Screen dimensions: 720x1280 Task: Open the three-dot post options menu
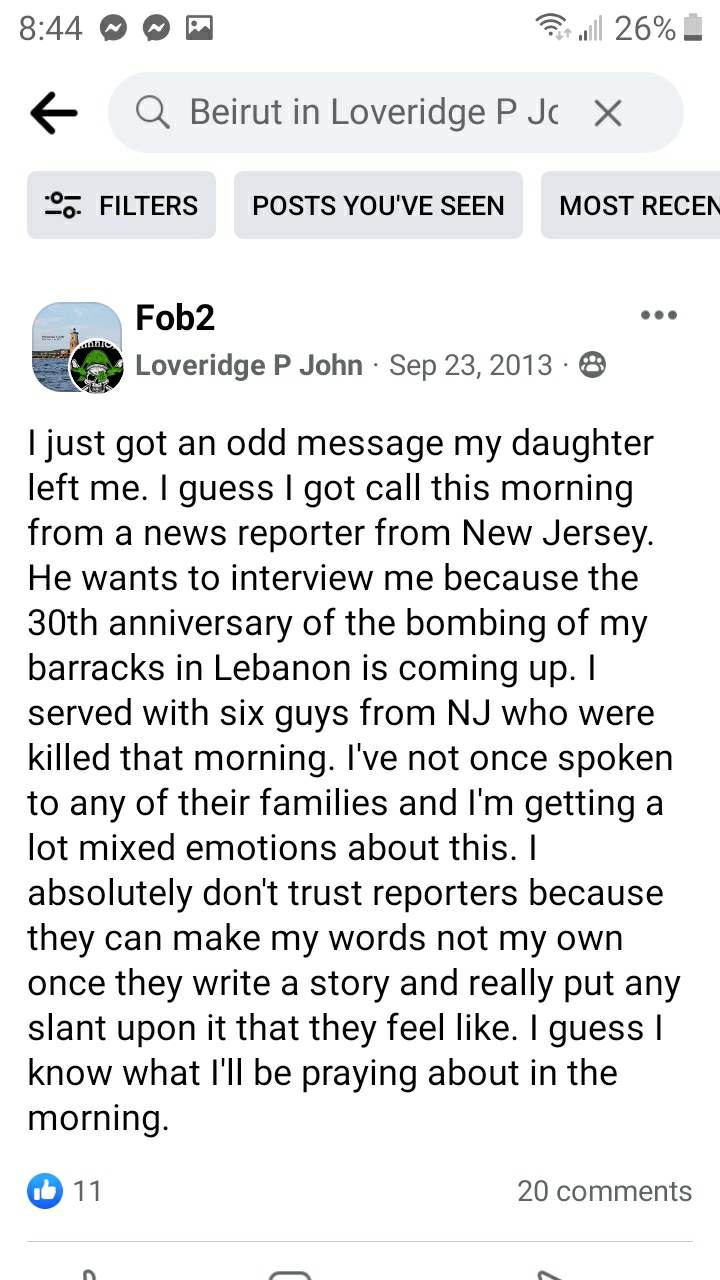coord(659,316)
